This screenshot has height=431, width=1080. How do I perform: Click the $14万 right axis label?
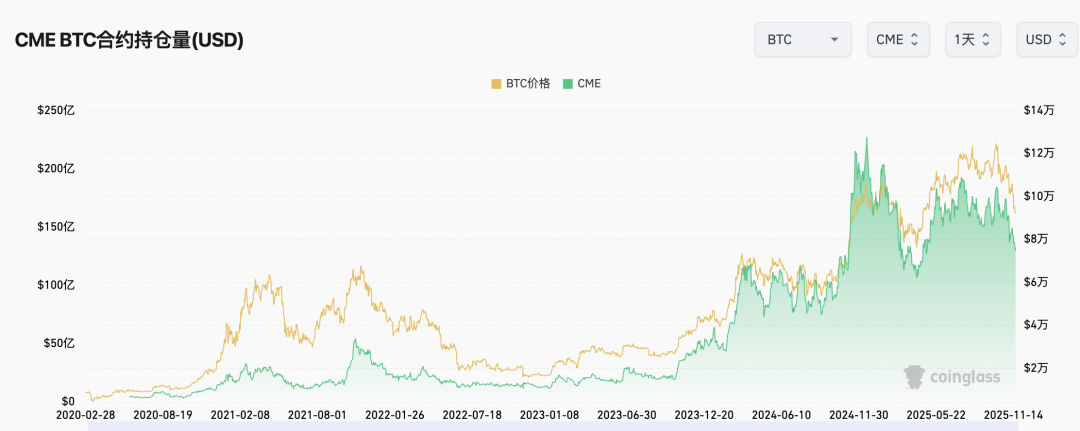pos(1036,111)
